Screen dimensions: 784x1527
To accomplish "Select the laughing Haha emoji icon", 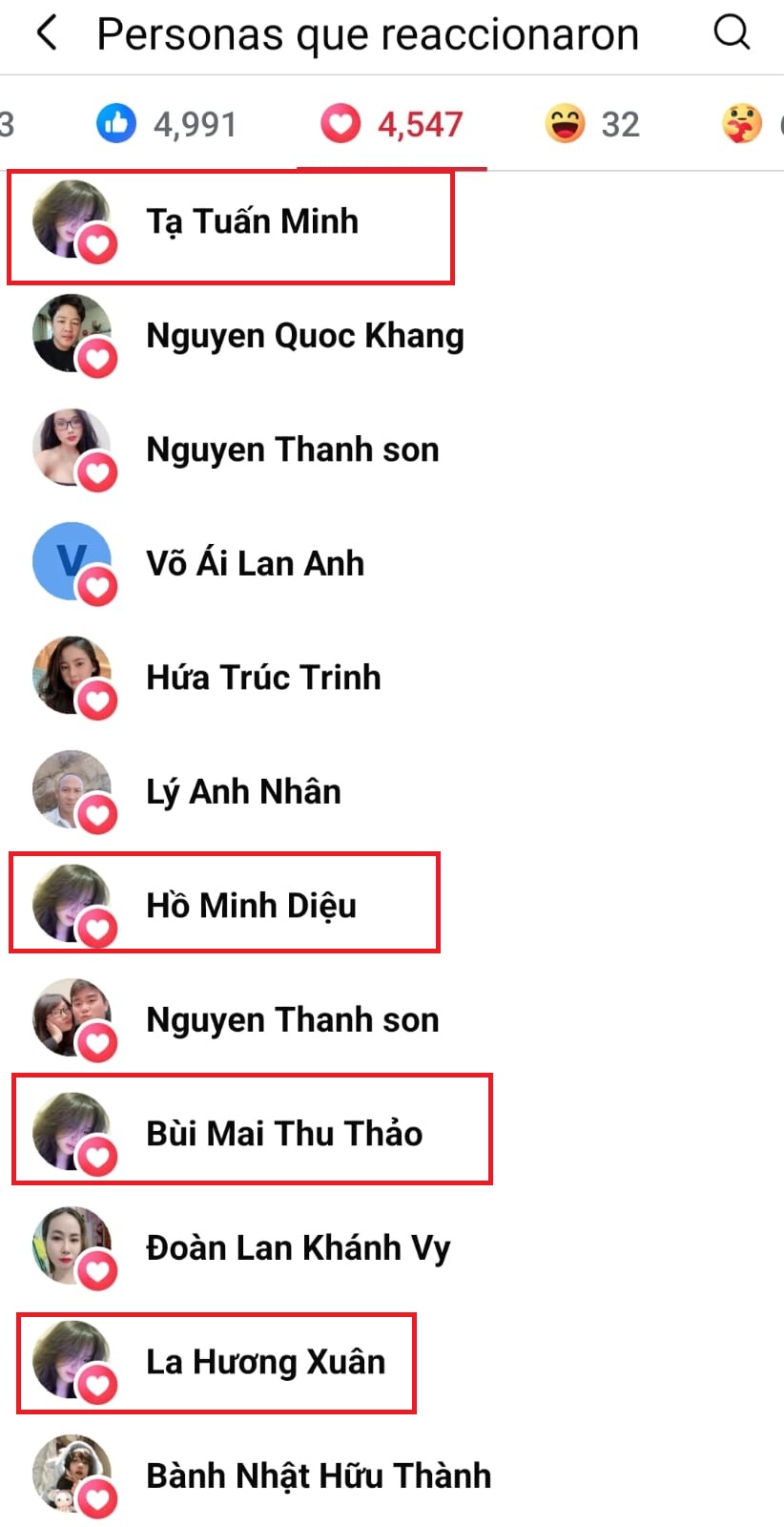I will pos(565,124).
